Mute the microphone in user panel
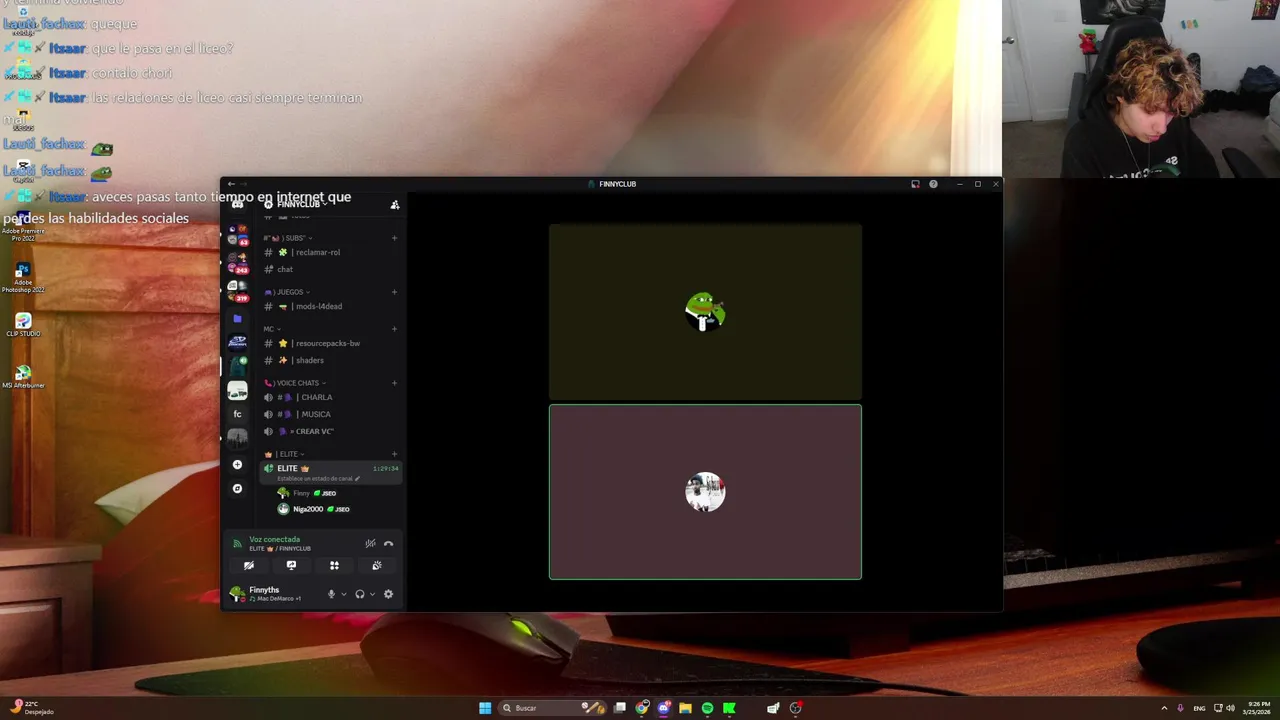 (331, 594)
